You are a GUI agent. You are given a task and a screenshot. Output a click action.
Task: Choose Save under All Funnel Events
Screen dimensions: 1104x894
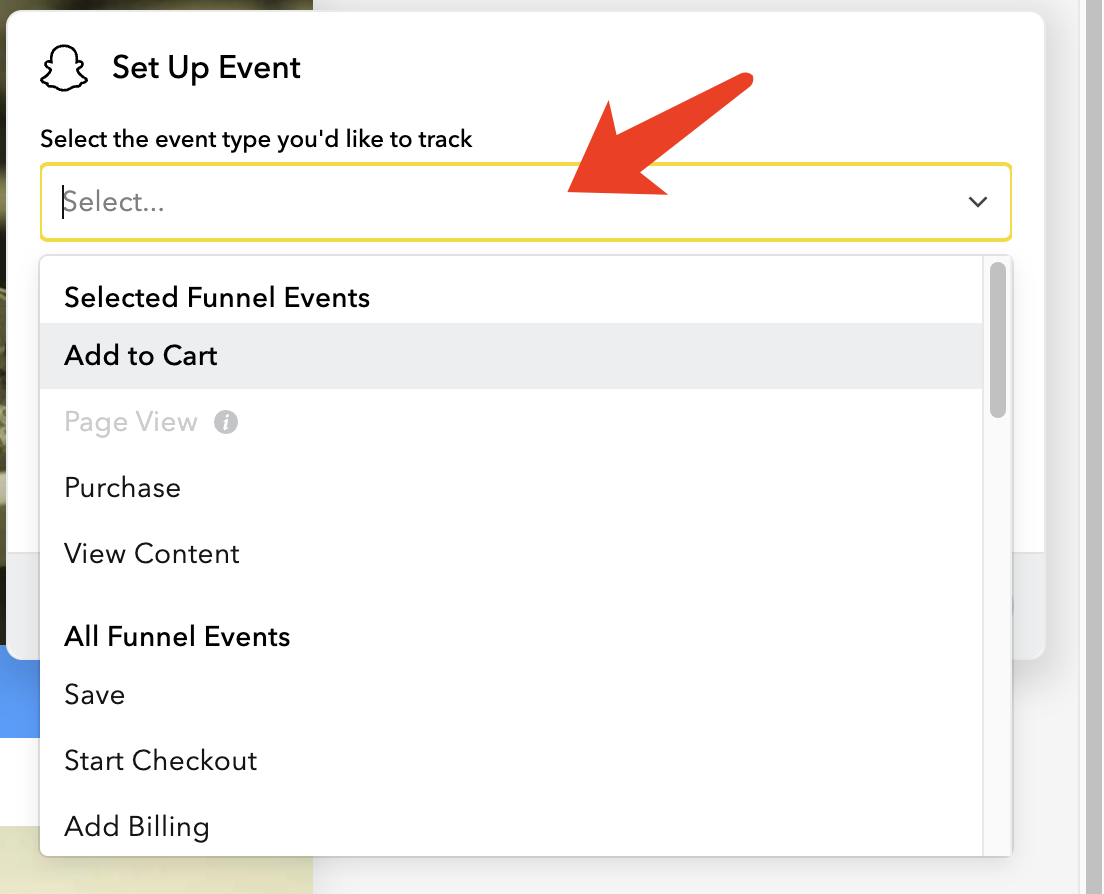coord(95,695)
